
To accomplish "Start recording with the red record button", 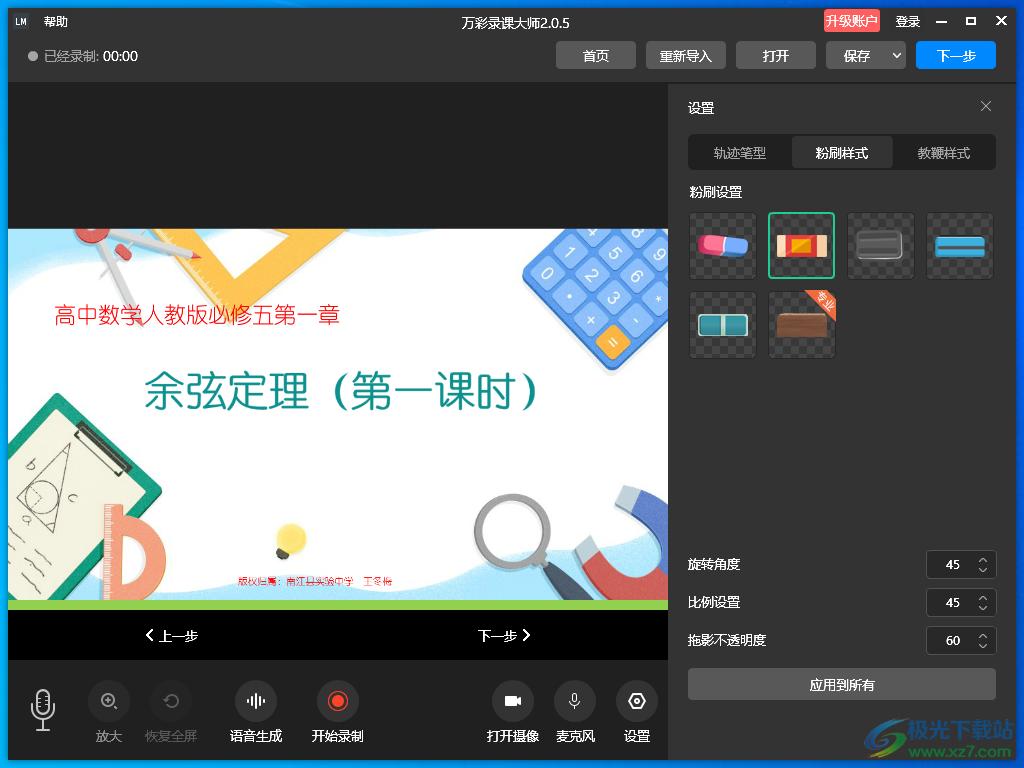I will click(x=337, y=701).
